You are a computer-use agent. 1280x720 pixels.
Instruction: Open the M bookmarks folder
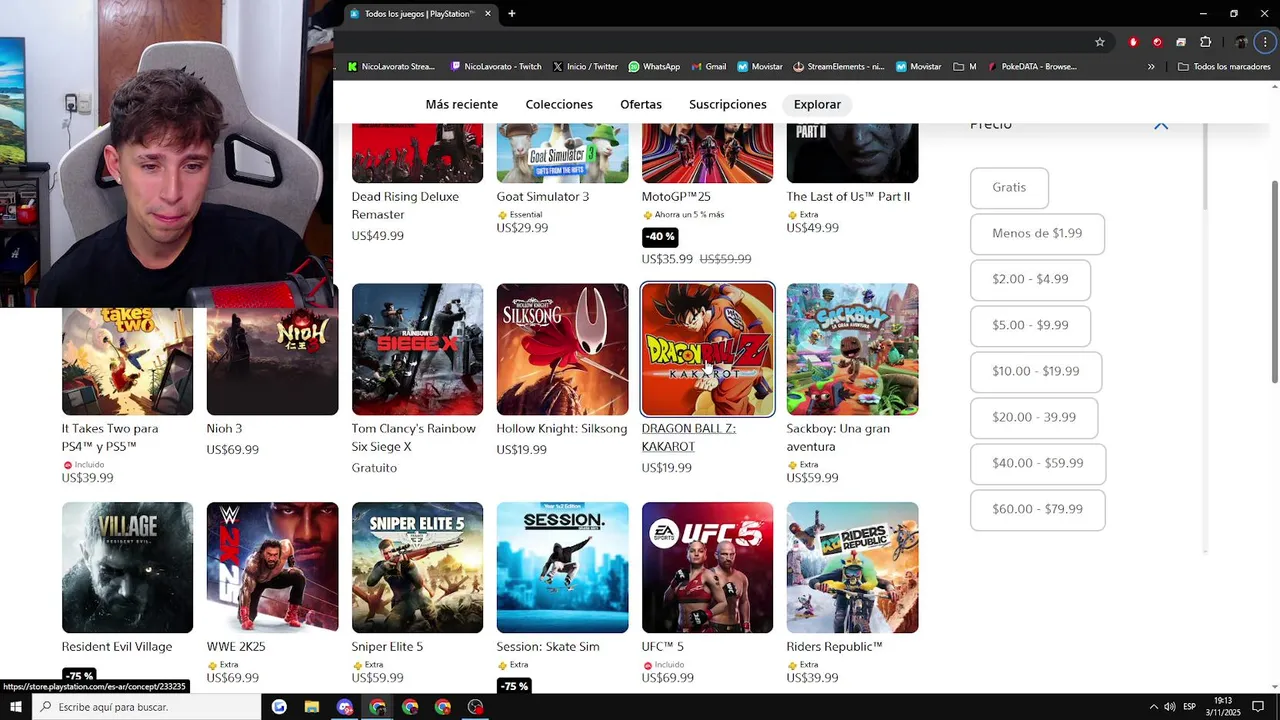click(x=965, y=67)
